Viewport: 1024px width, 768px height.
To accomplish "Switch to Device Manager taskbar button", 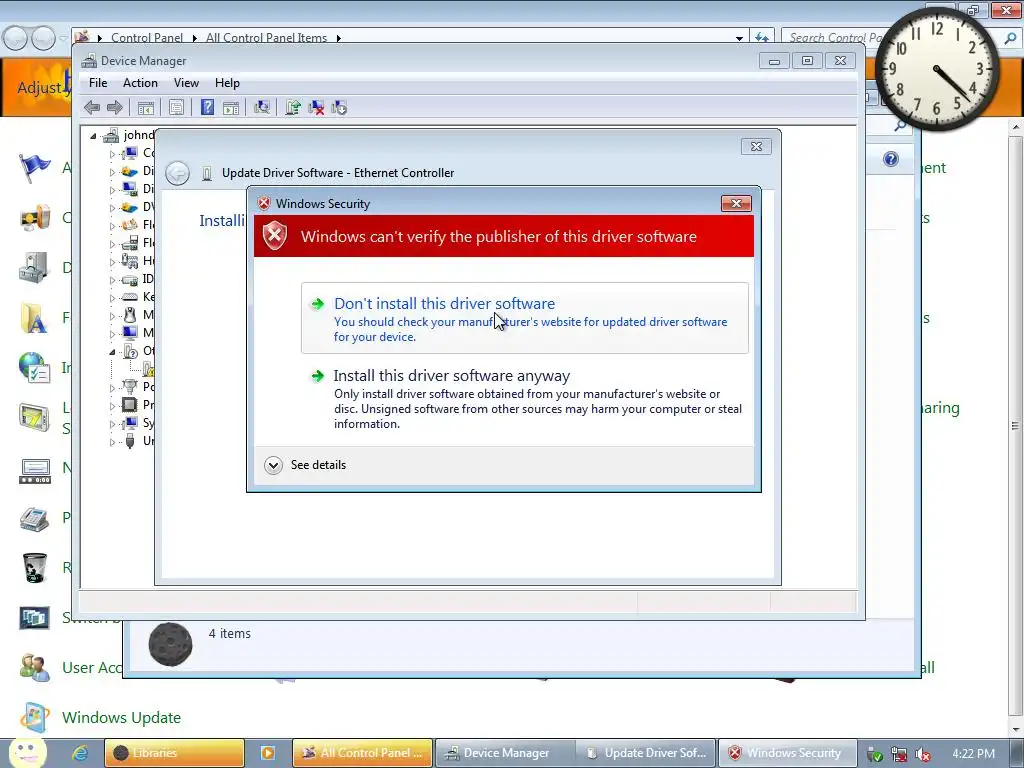I will pyautogui.click(x=505, y=753).
